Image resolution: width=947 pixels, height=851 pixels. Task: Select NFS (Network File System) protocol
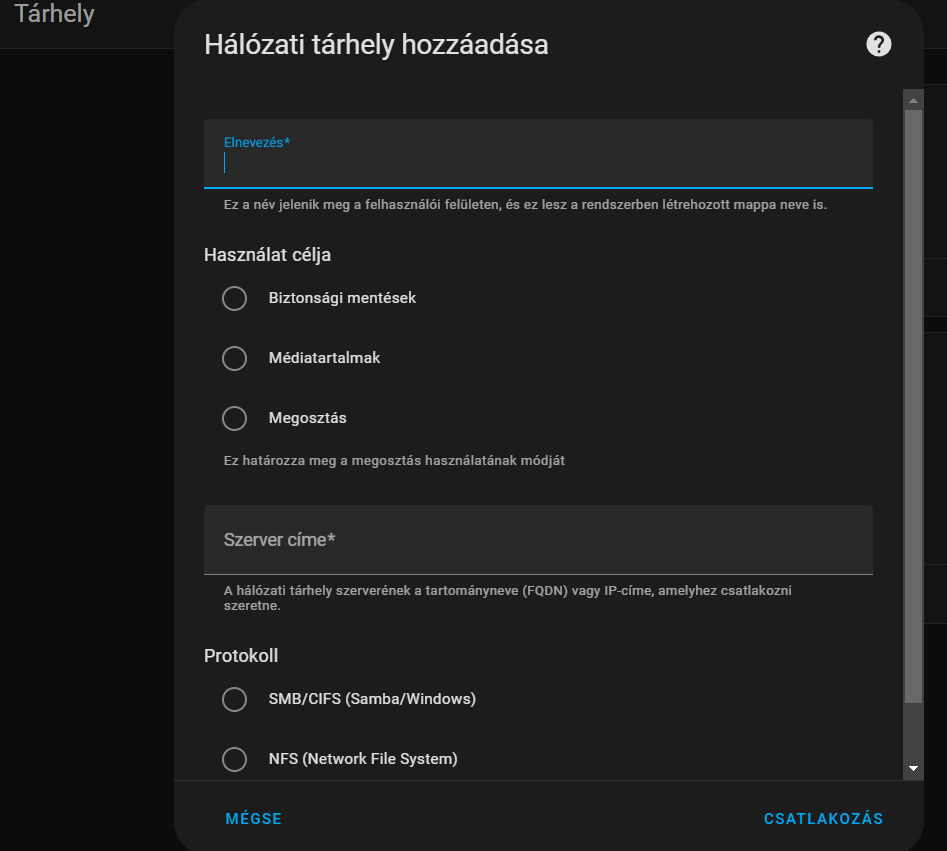tap(234, 759)
